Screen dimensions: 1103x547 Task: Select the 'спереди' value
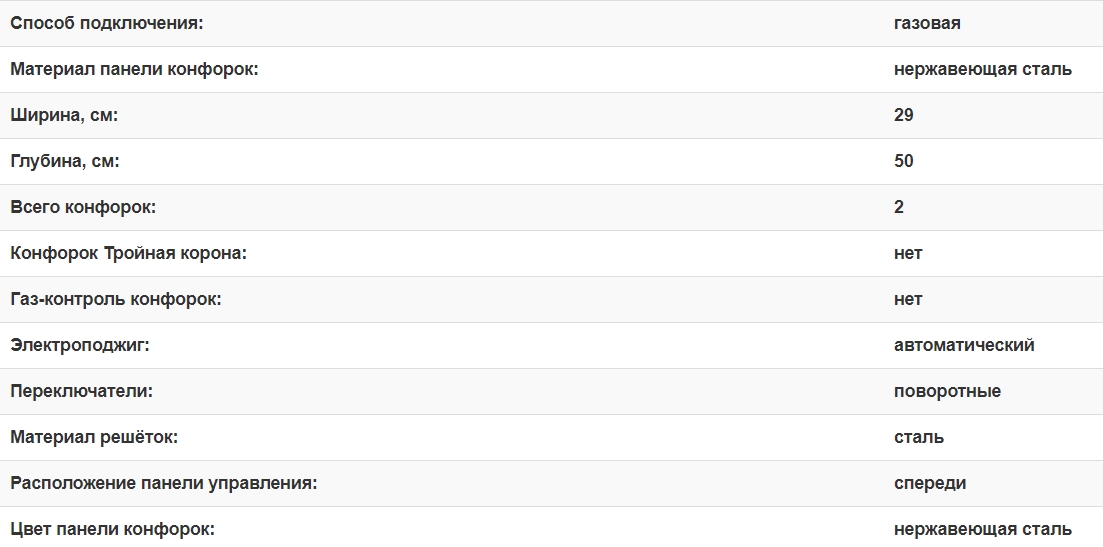930,483
